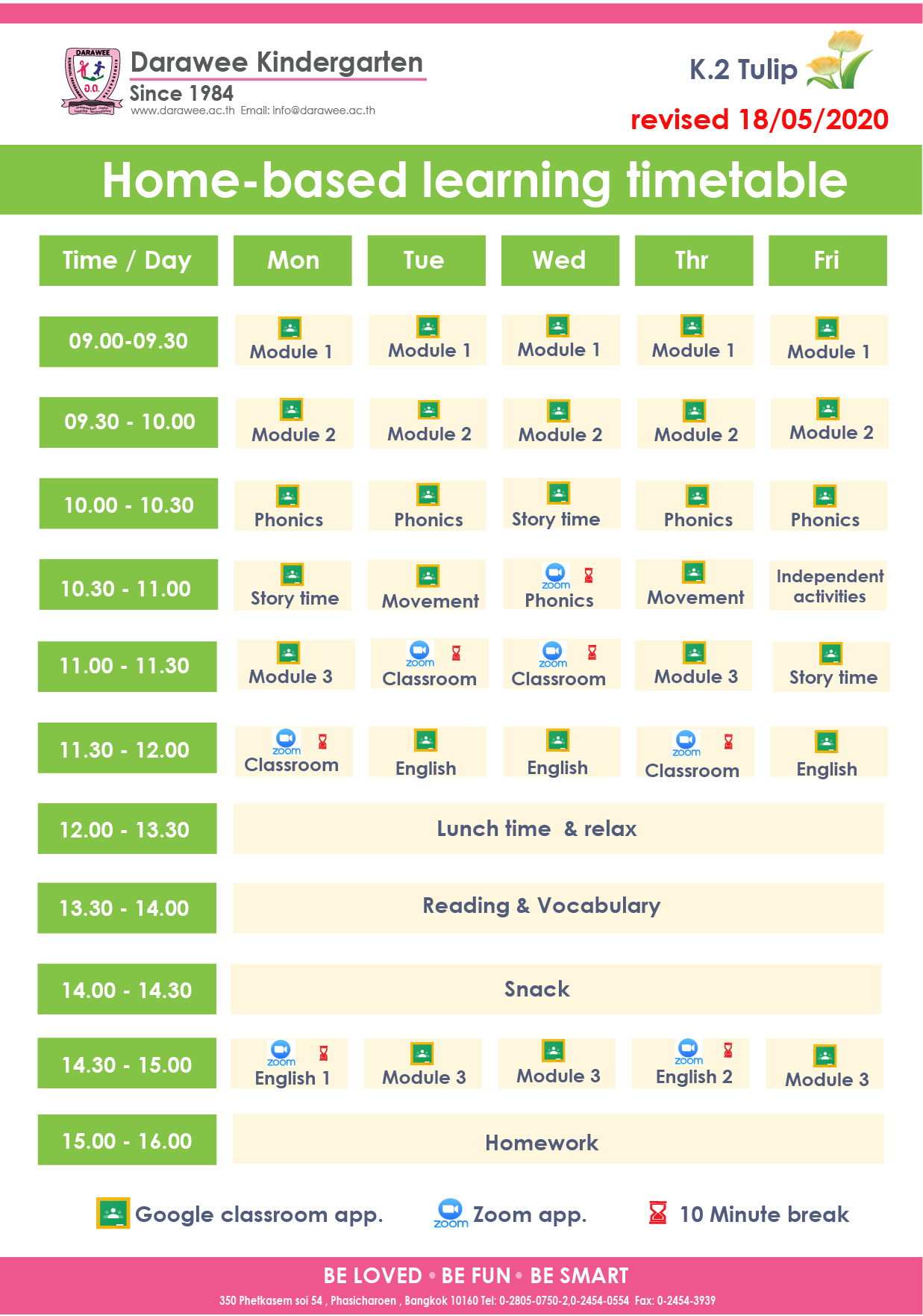Click the Independent activities cell on Friday
This screenshot has width=923, height=1316.
pos(828,586)
